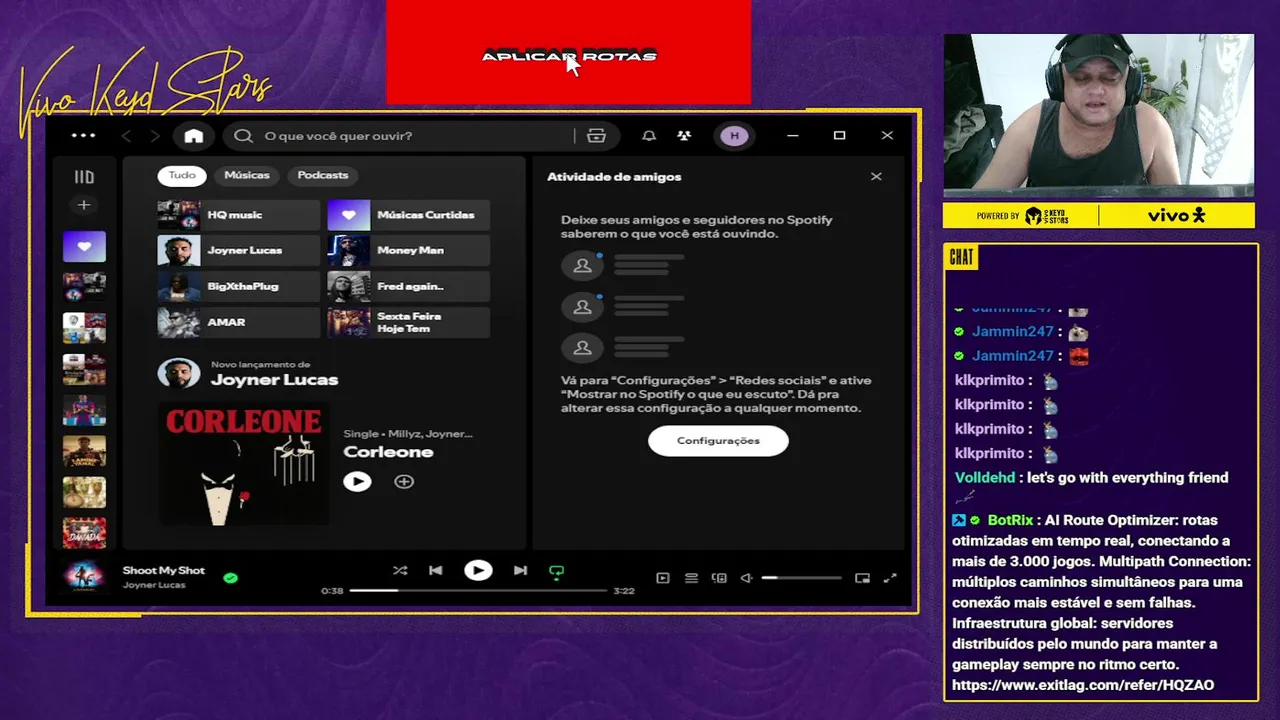Open Joyner Lucas new release heading
The width and height of the screenshot is (1280, 720).
click(x=274, y=380)
